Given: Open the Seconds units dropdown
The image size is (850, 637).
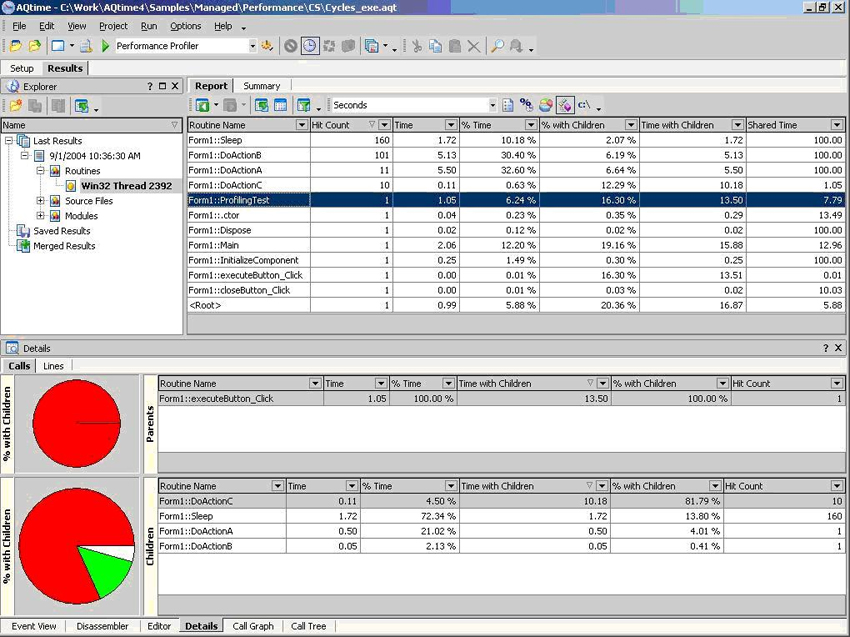Looking at the screenshot, I should [x=492, y=105].
